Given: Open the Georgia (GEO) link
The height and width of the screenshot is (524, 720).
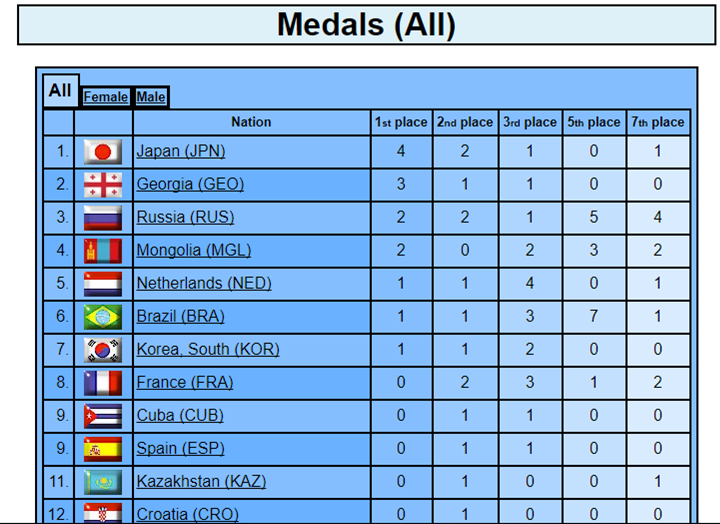Looking at the screenshot, I should tap(190, 184).
